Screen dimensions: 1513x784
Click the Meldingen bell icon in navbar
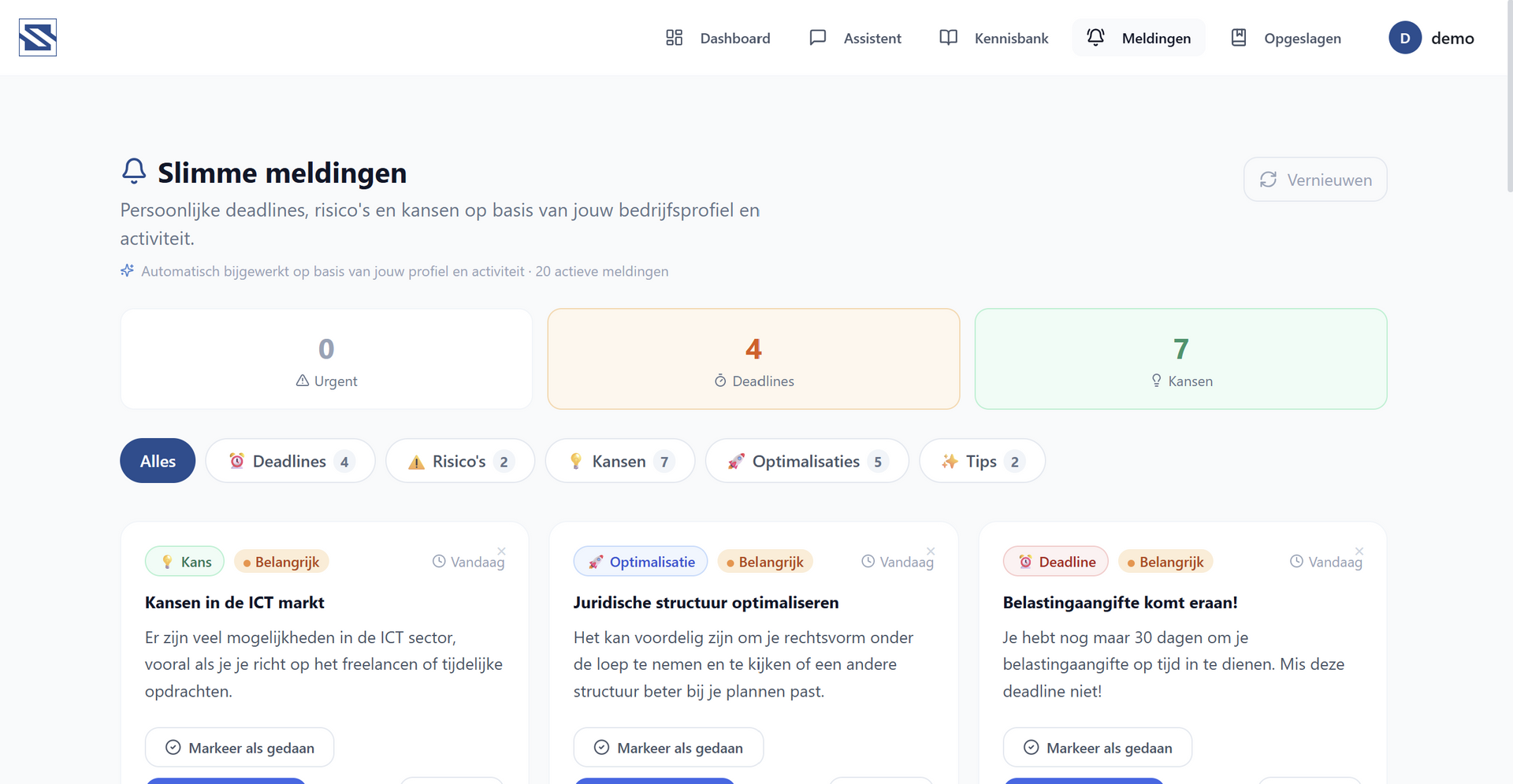(x=1095, y=37)
